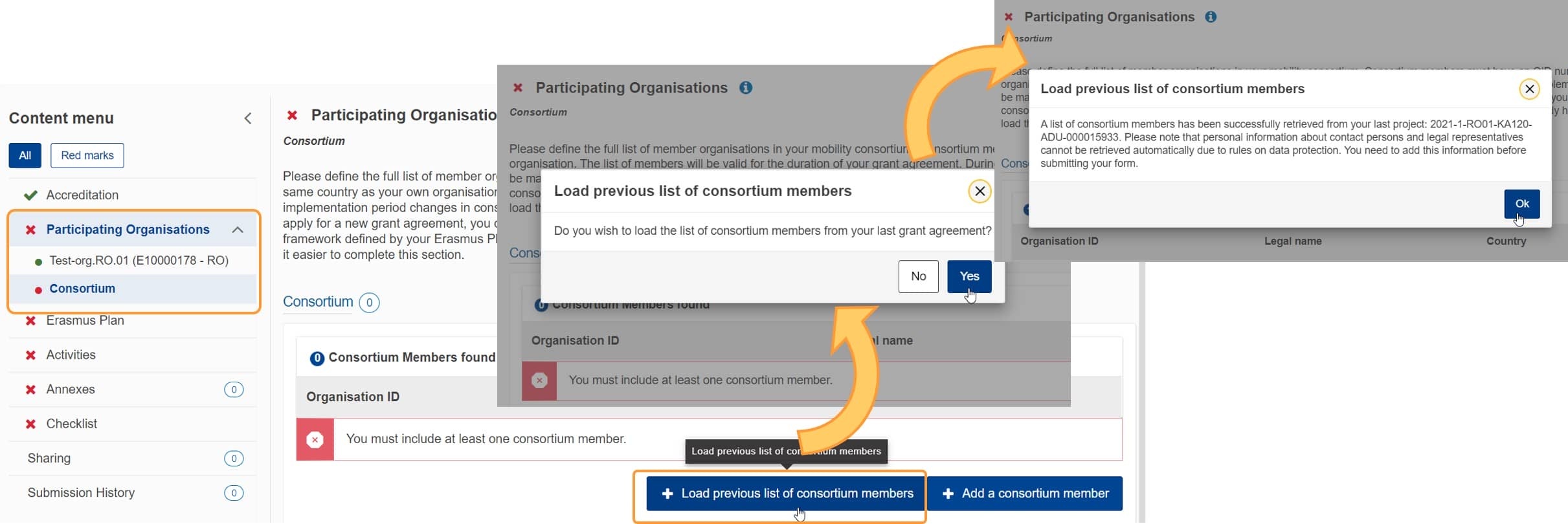The height and width of the screenshot is (524, 1568).
Task: Select Test-org.RO.01 (E10000178 - RO) entry
Action: (x=139, y=261)
